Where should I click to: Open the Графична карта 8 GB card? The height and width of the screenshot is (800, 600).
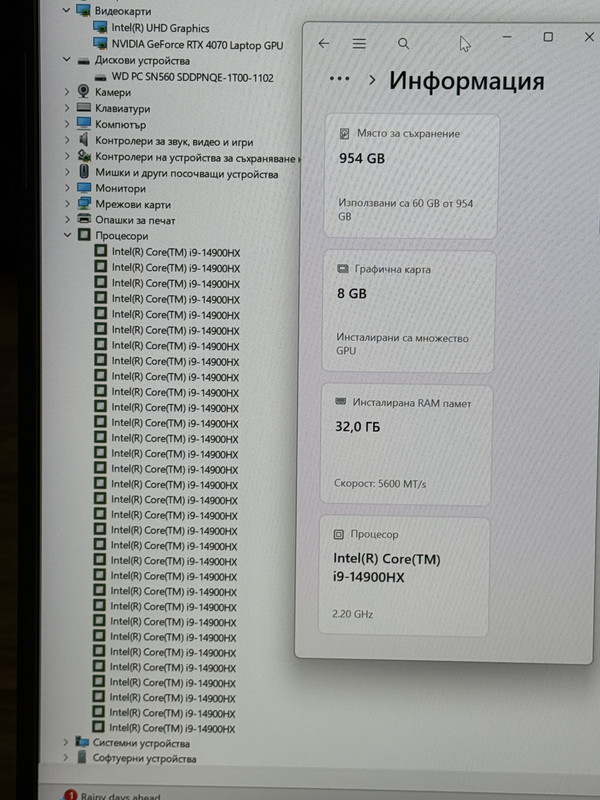tap(408, 311)
